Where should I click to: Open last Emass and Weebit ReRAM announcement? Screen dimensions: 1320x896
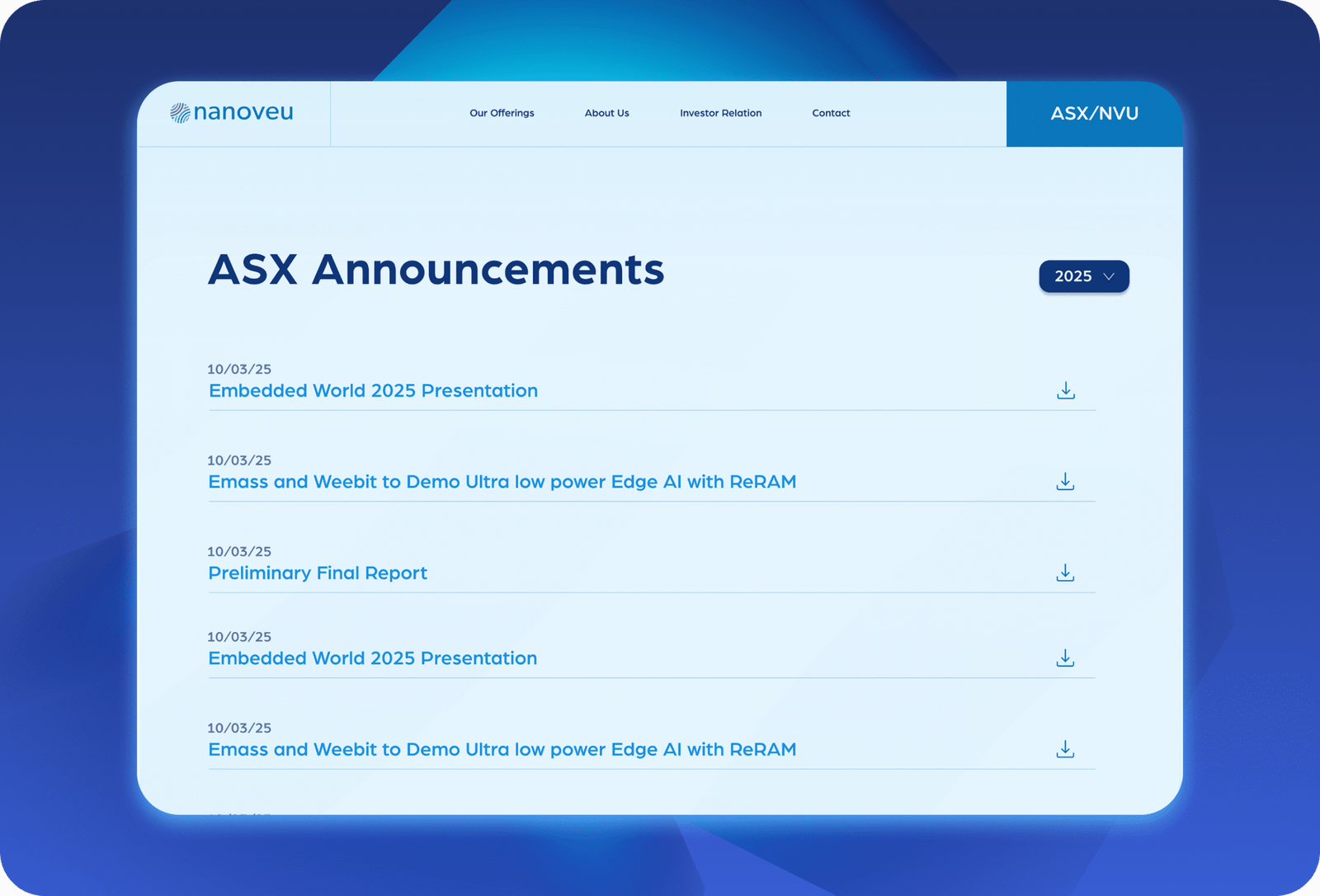coord(502,749)
